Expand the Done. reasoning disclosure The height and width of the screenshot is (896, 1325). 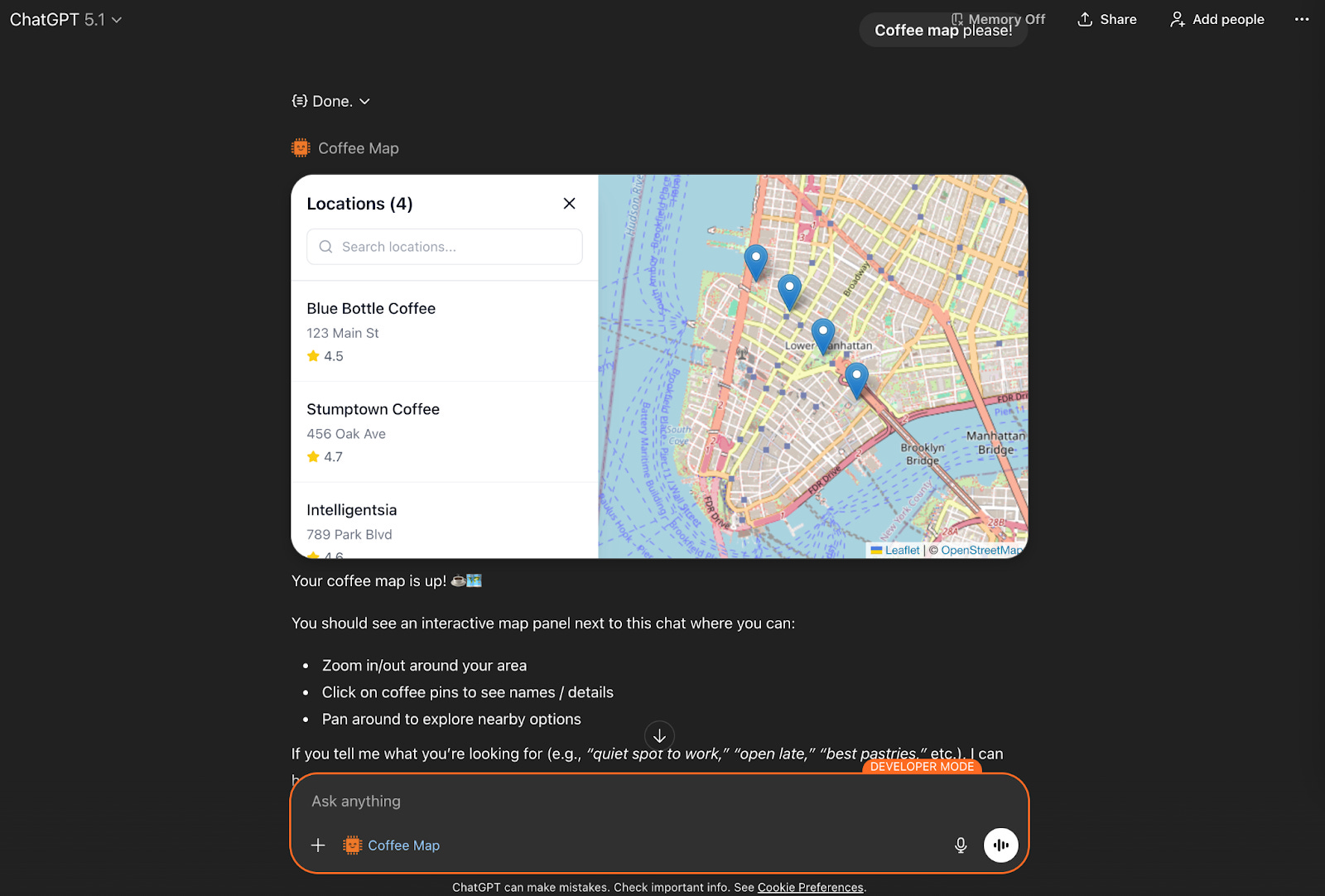pyautogui.click(x=331, y=101)
